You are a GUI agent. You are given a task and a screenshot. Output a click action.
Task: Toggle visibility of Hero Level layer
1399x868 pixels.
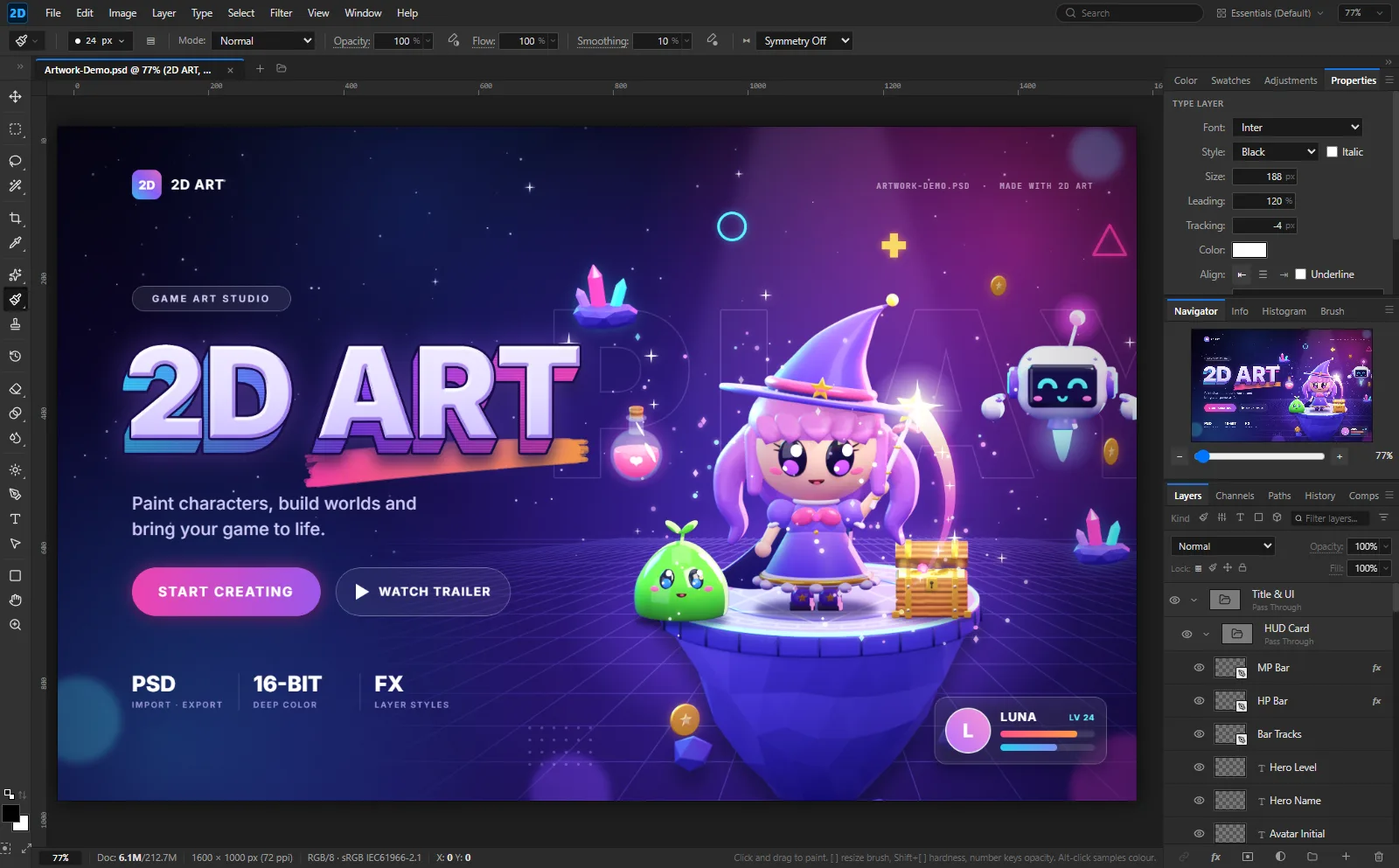point(1199,767)
